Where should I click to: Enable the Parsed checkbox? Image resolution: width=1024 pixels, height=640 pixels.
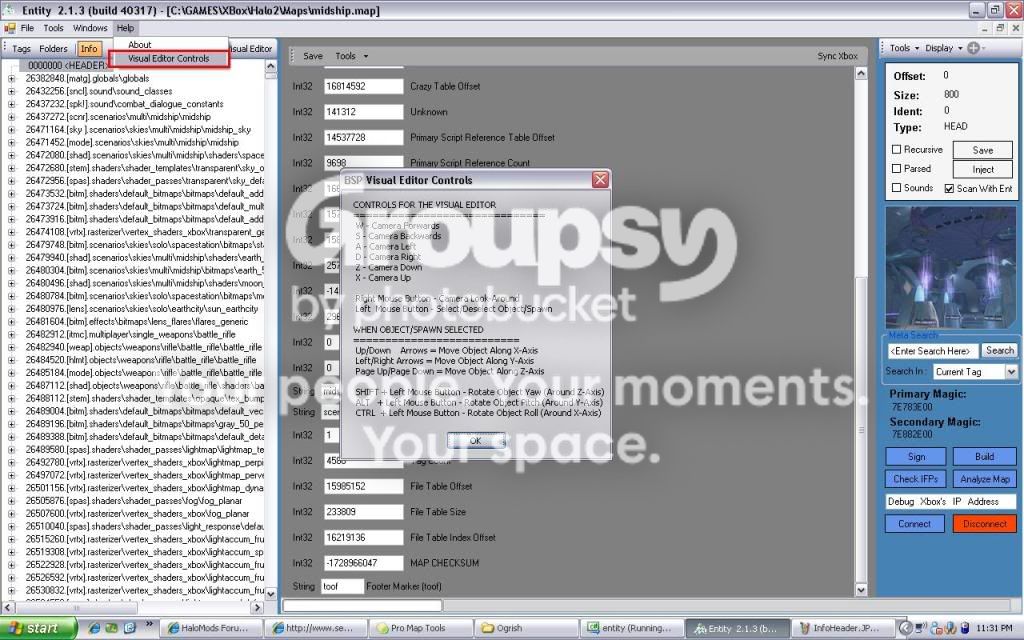(x=897, y=168)
